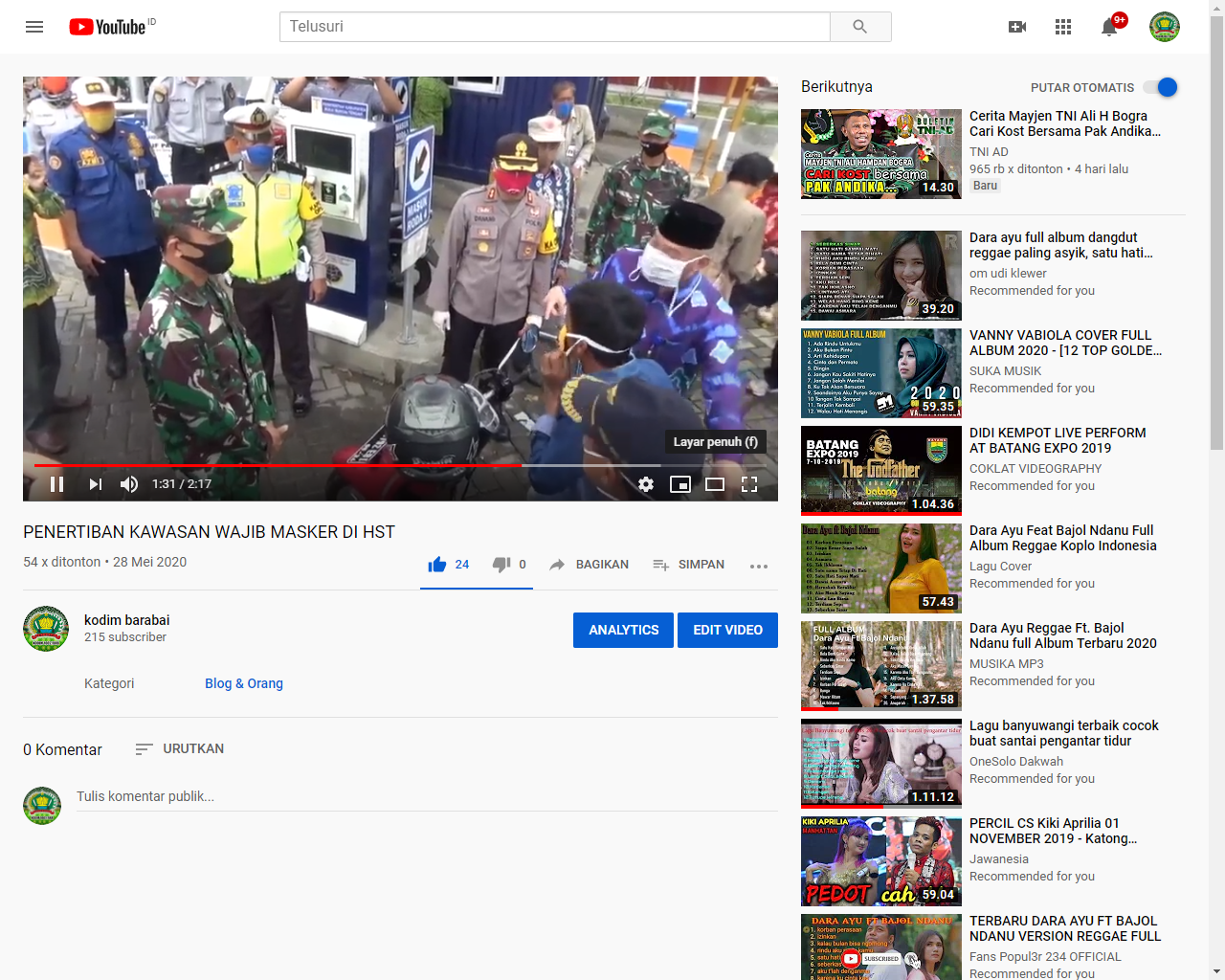The height and width of the screenshot is (980, 1225).
Task: Click the Analytics button
Action: coord(623,630)
